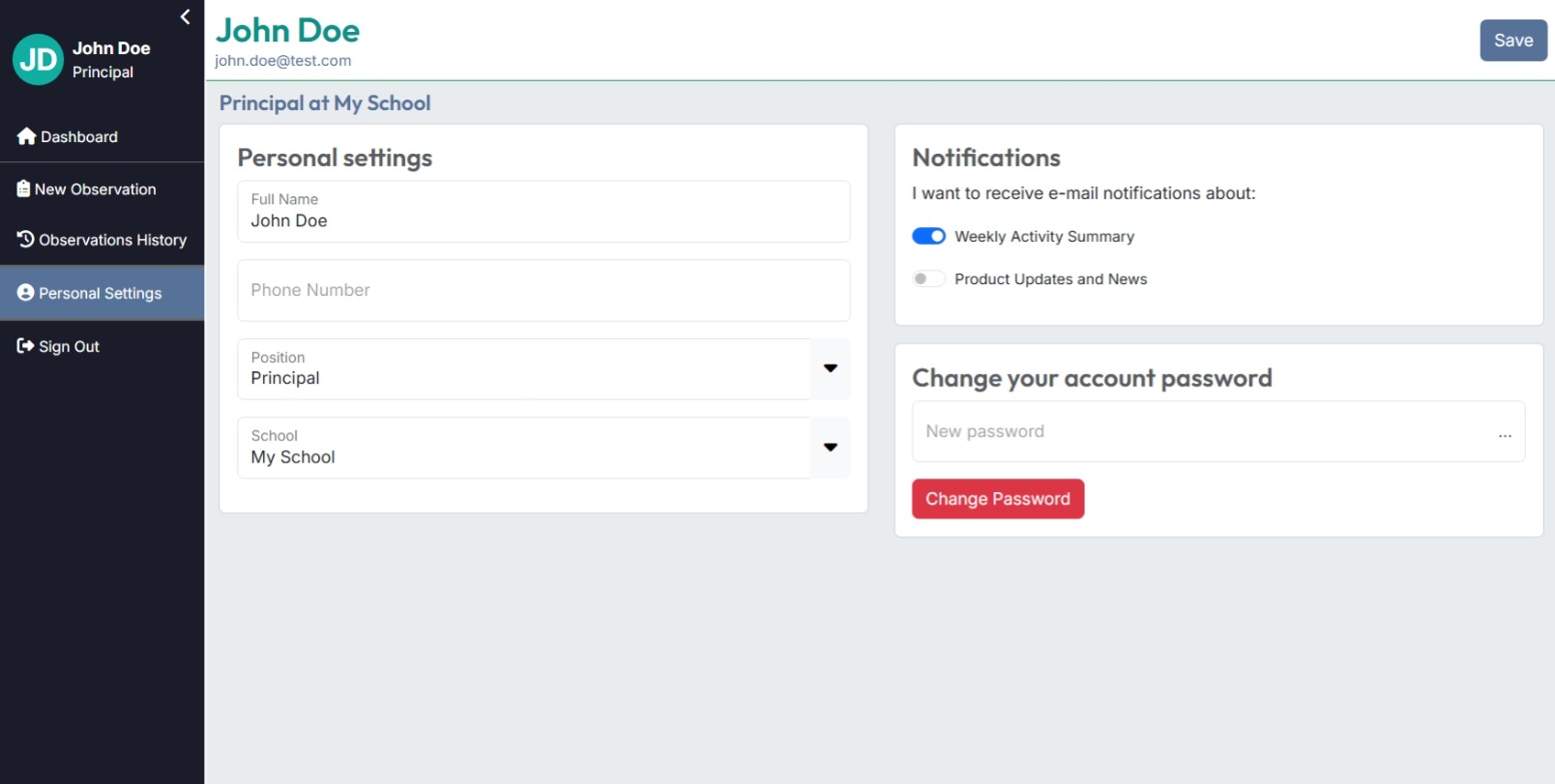Click the Sign Out arrow icon

(x=25, y=345)
